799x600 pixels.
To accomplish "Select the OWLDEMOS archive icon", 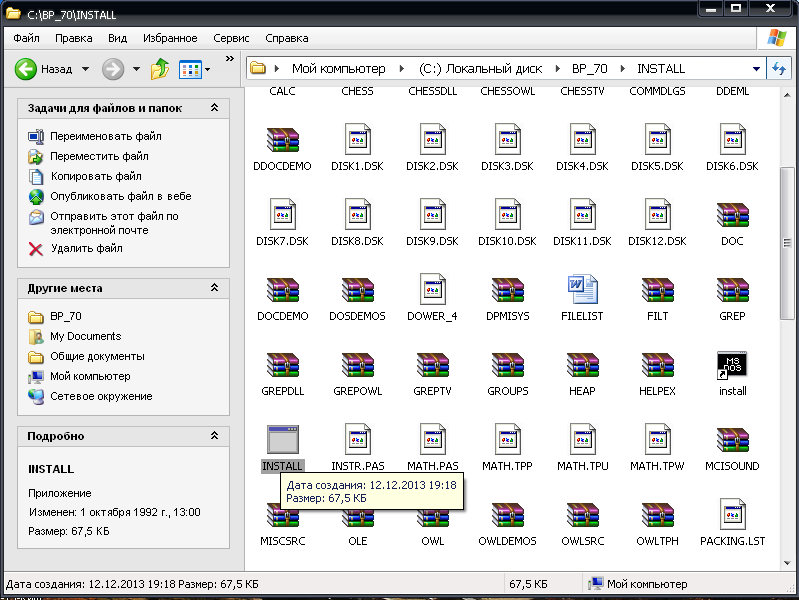I will point(508,514).
